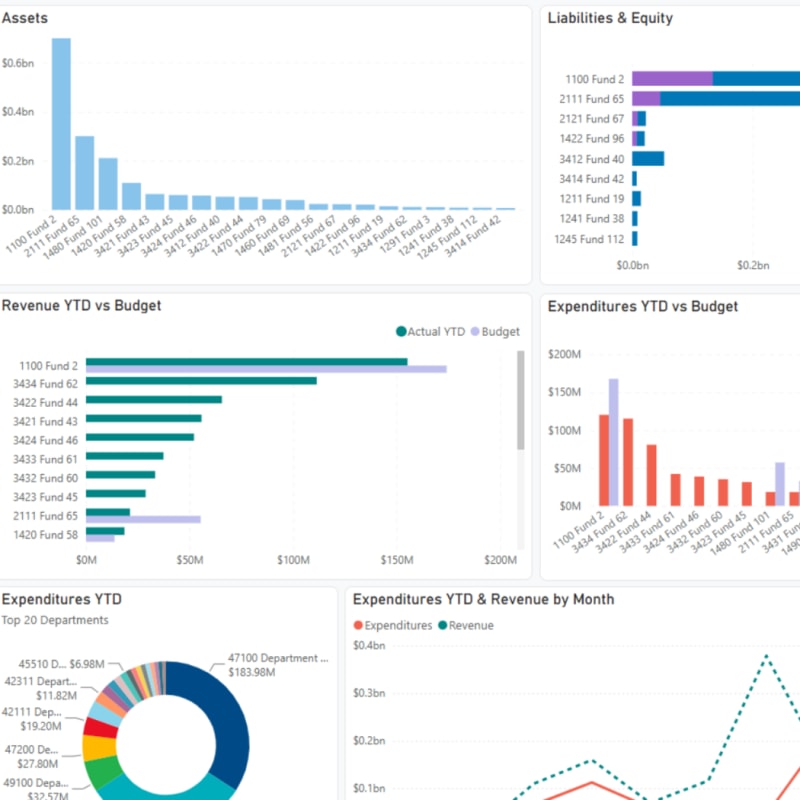Screen dimensions: 800x800
Task: Click the red donut slice for 42111 Department
Action: tap(101, 729)
